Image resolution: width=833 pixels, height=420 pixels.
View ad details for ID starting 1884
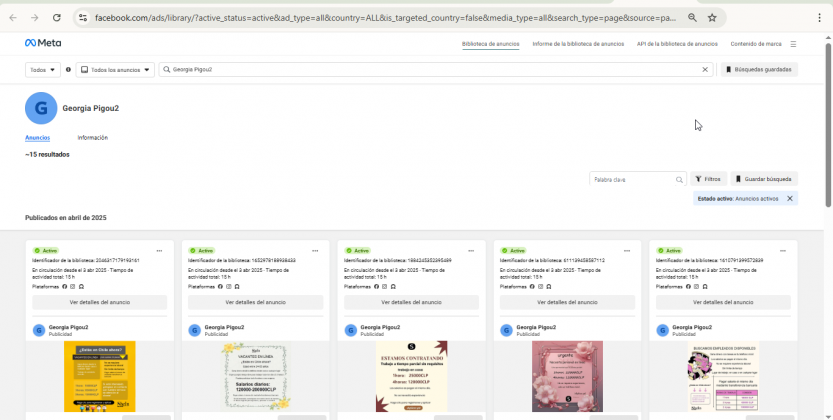[411, 302]
